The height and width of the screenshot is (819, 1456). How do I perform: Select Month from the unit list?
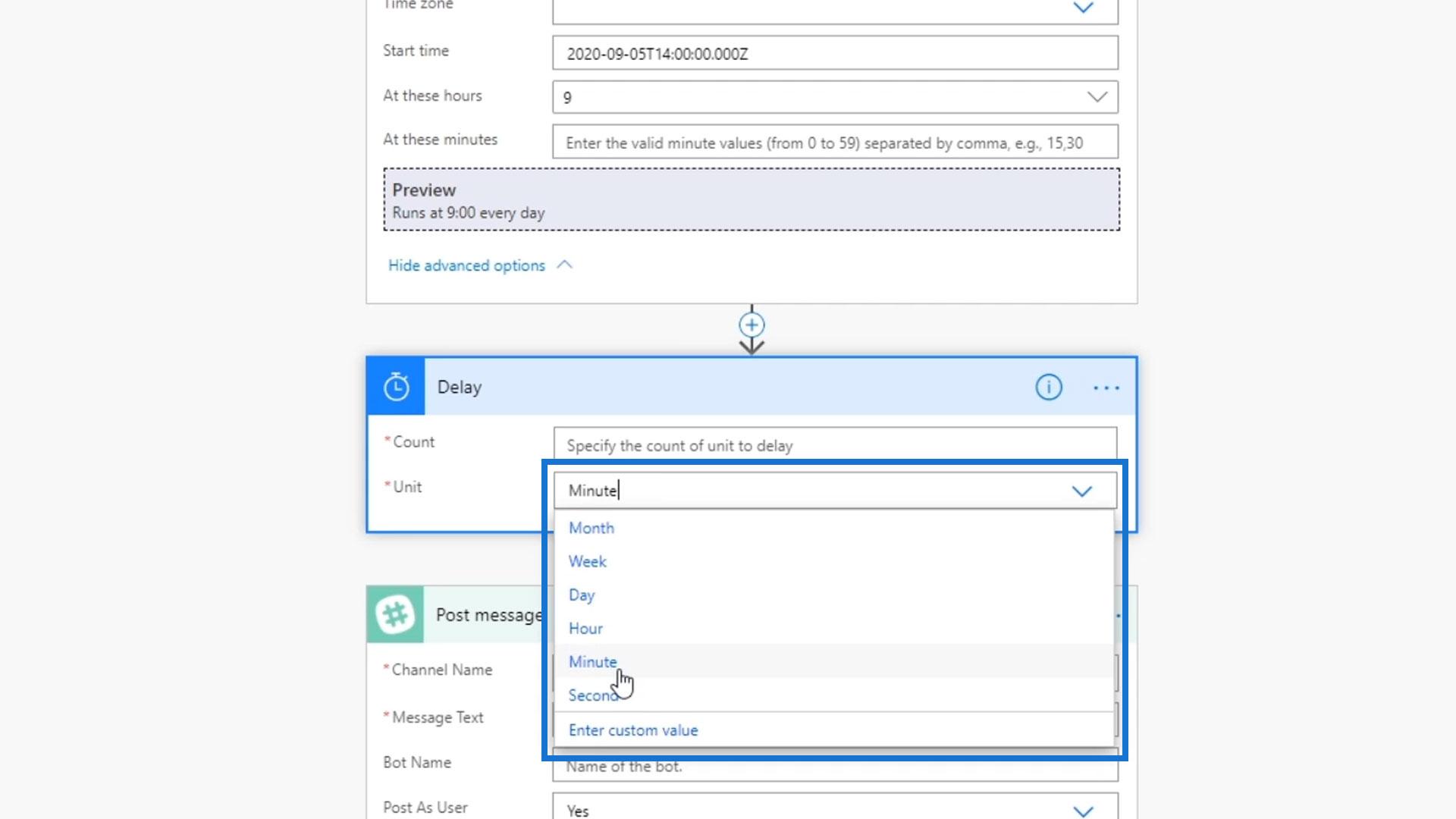pos(591,528)
